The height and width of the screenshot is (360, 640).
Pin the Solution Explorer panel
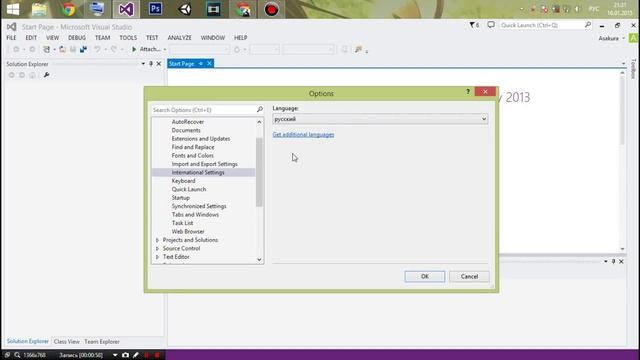tap(151, 64)
